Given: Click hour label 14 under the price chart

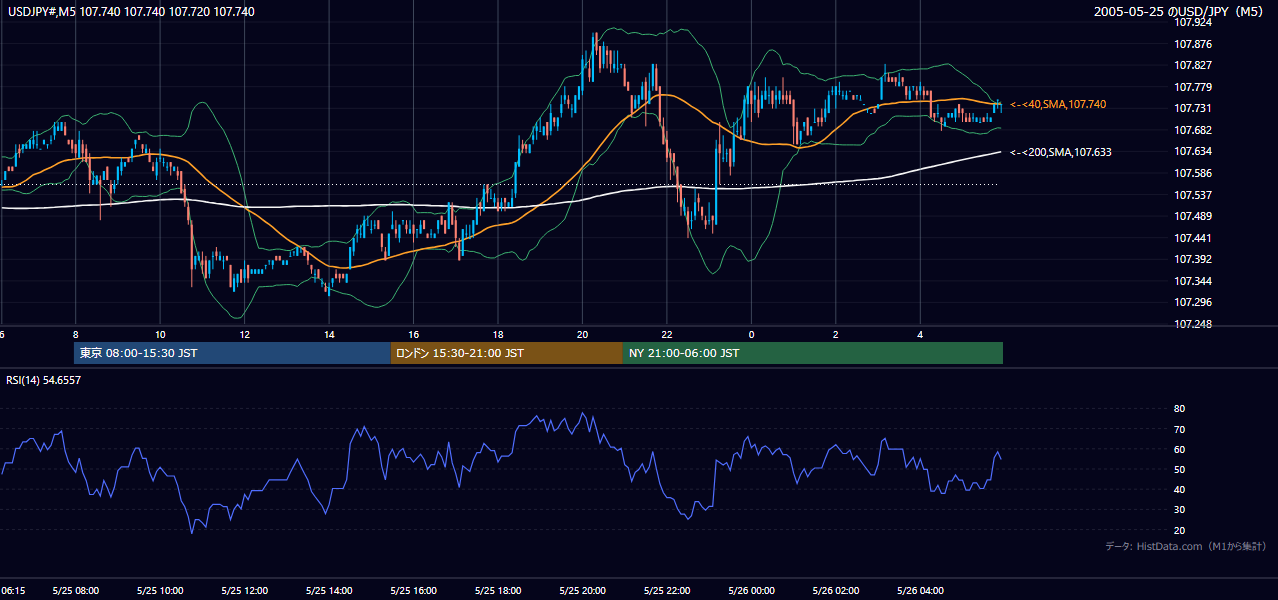Looking at the screenshot, I should click(x=329, y=335).
